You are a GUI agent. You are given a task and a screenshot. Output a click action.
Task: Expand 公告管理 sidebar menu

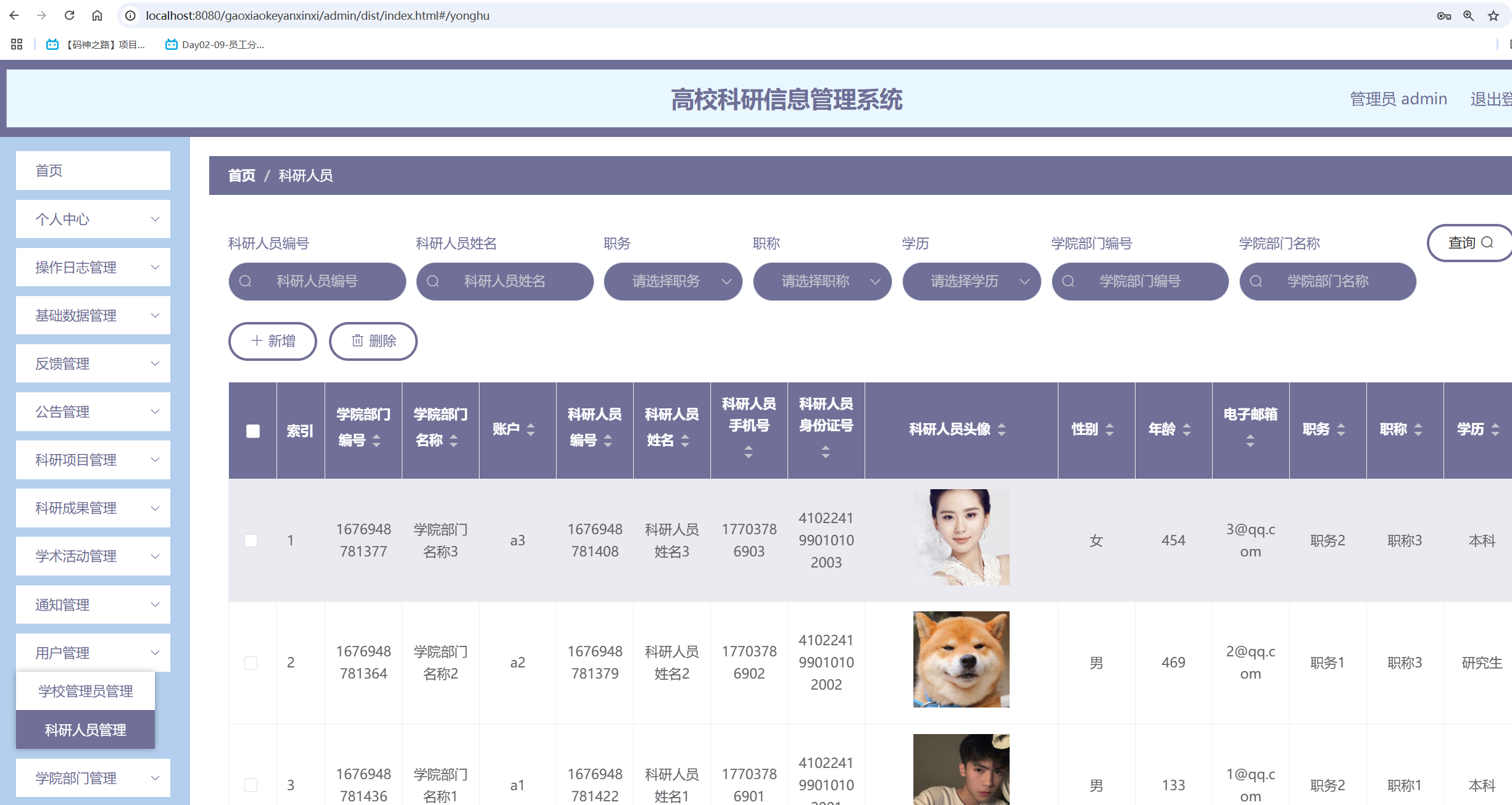[x=93, y=411]
